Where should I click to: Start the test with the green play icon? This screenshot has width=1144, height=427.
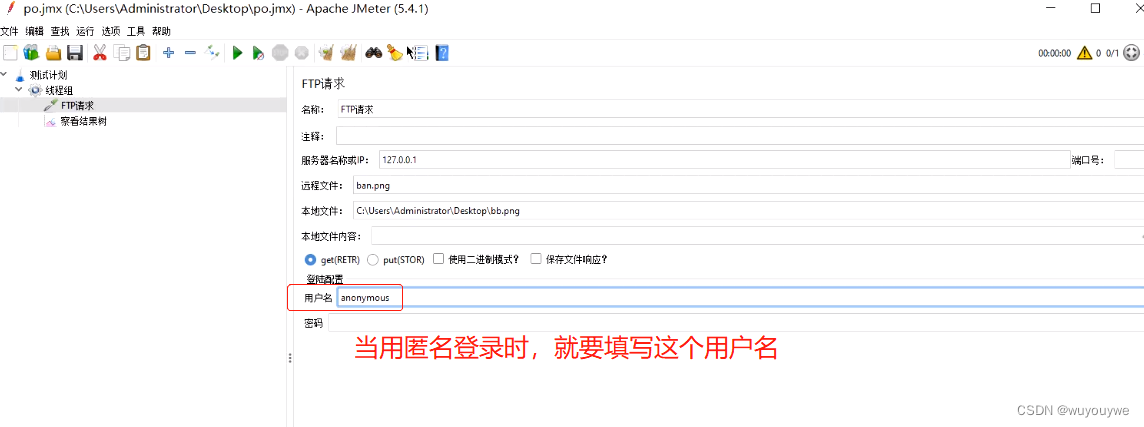click(x=237, y=53)
